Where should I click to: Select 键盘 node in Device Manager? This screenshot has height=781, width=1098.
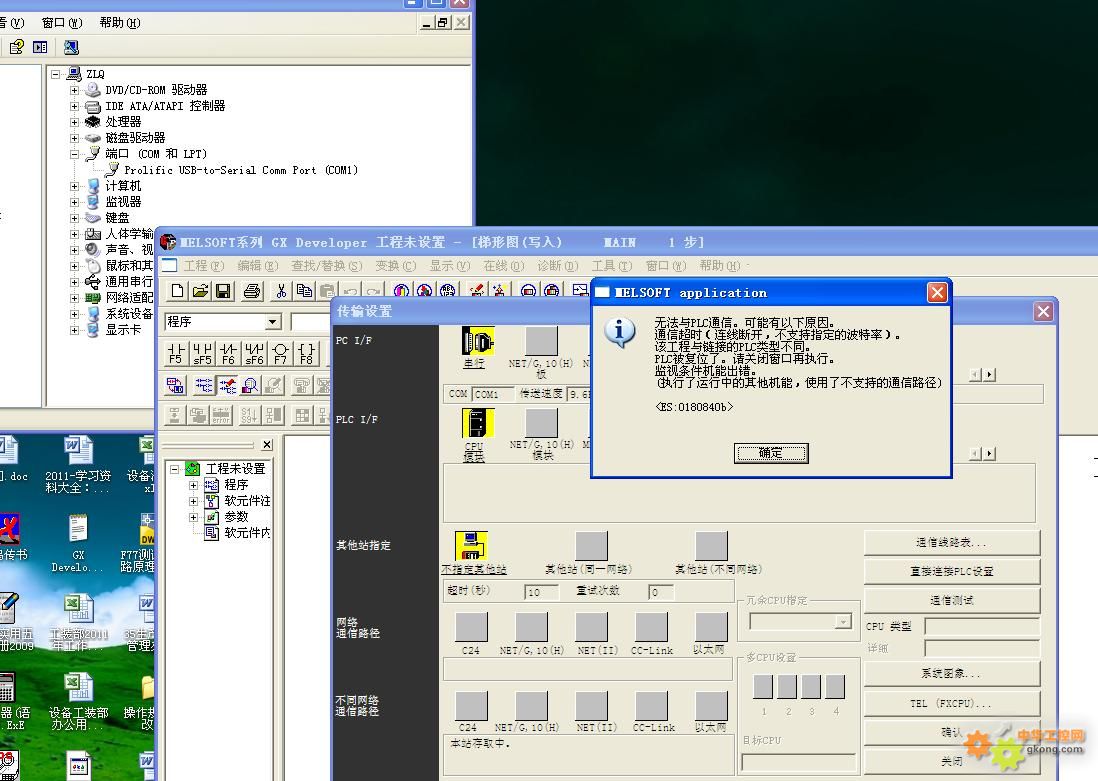(117, 218)
